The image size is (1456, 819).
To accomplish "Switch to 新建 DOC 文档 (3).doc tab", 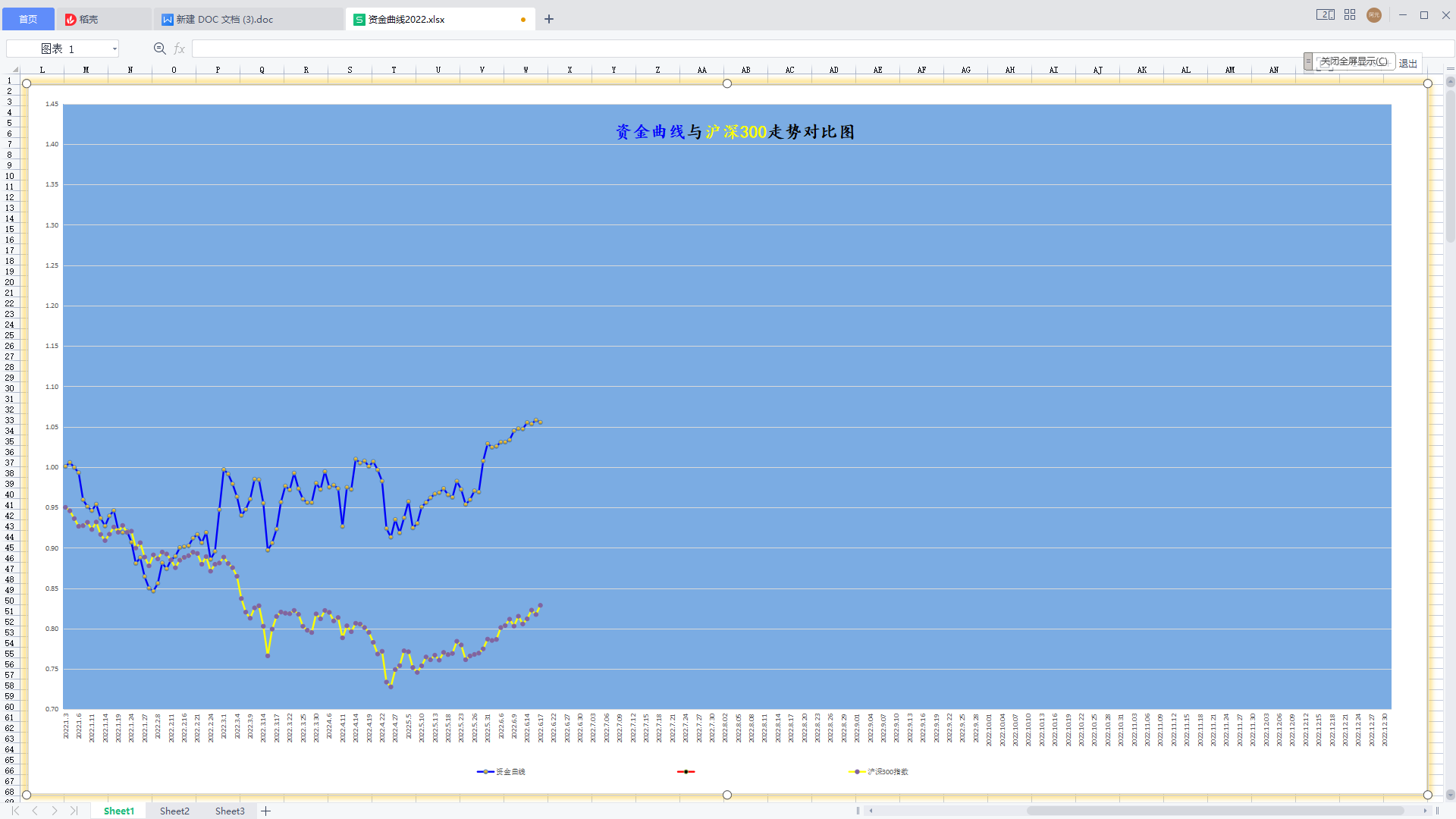I will tap(224, 19).
